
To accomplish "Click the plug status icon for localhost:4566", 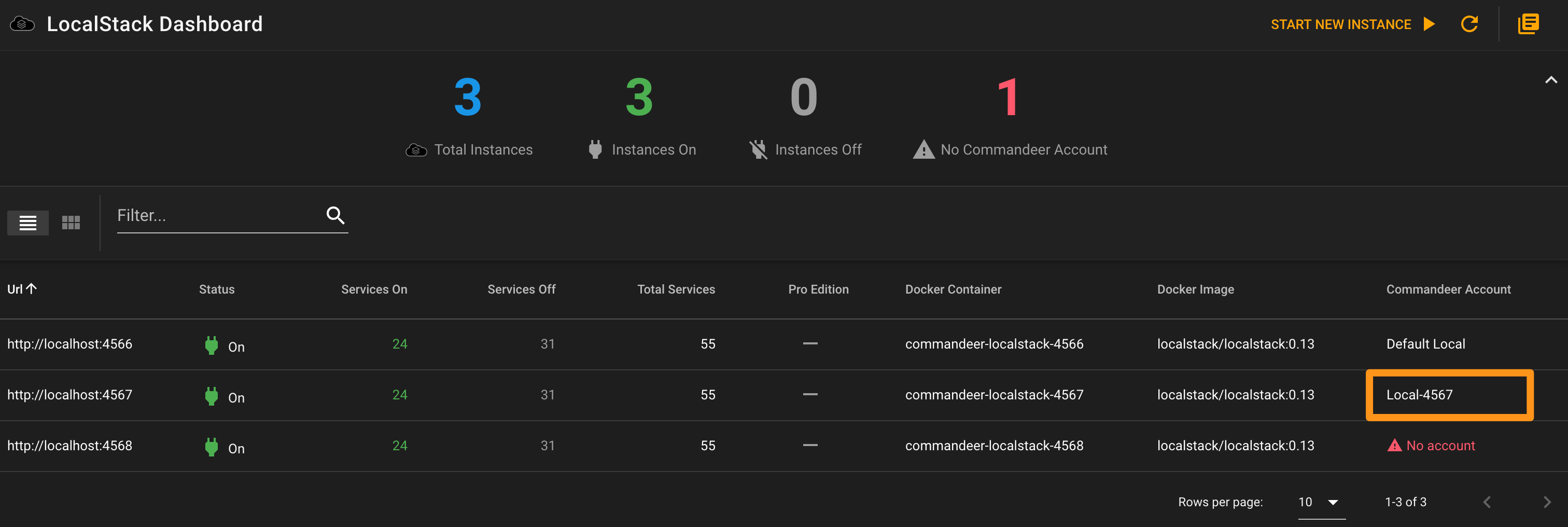I will [x=211, y=345].
